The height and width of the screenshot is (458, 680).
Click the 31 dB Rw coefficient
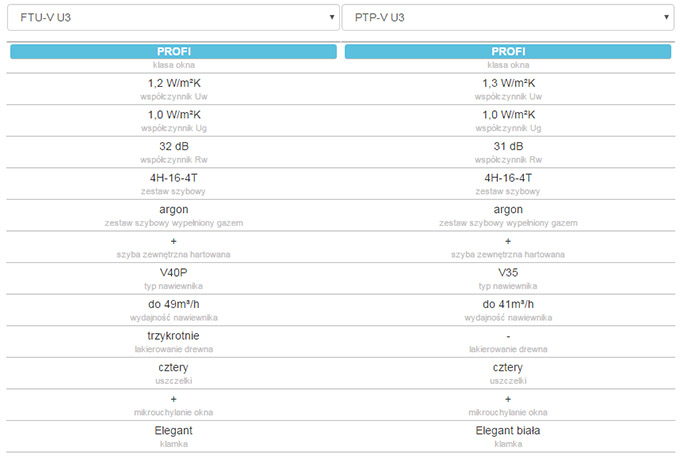pos(508,146)
